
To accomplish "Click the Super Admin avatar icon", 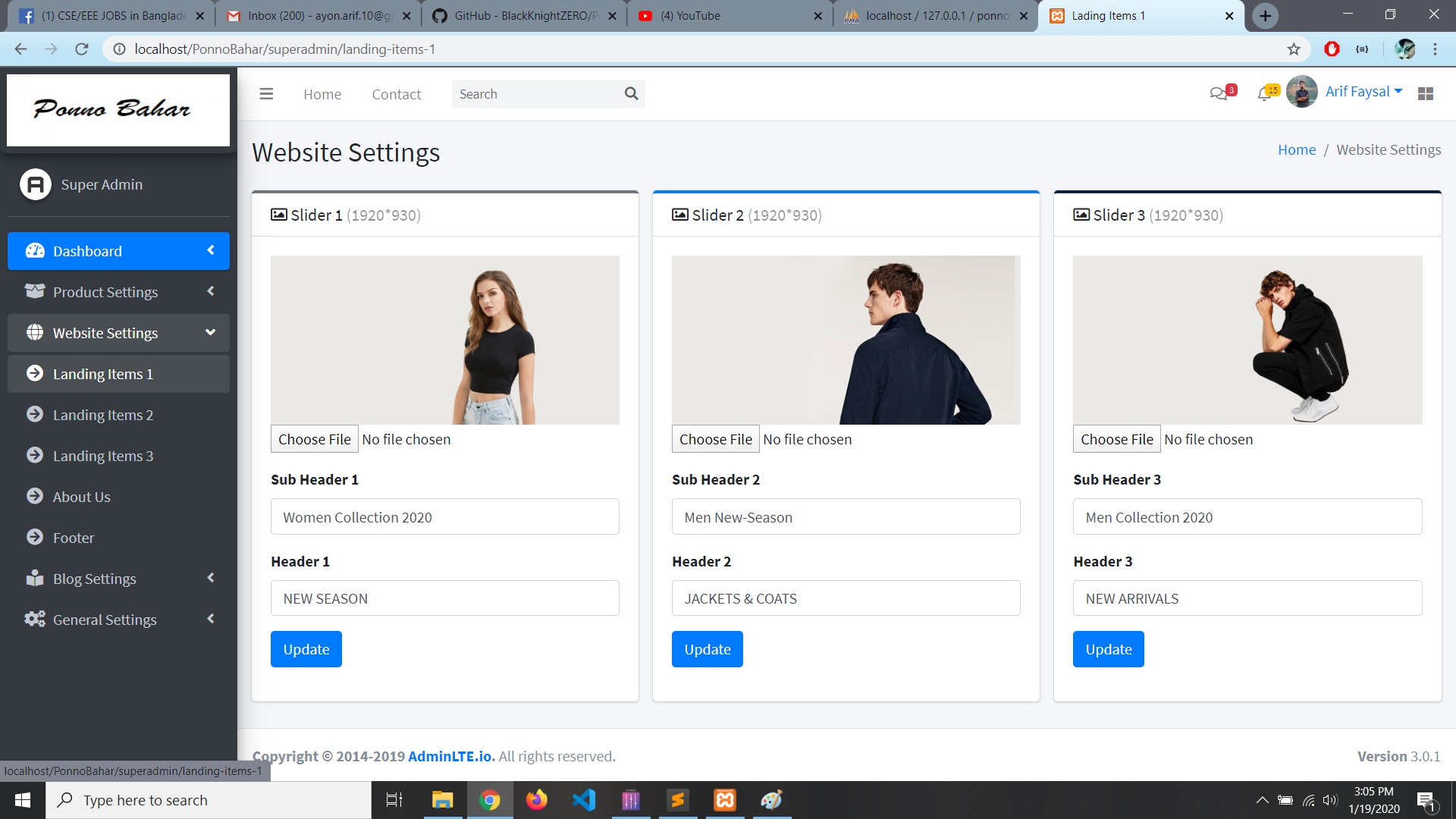I will click(35, 184).
